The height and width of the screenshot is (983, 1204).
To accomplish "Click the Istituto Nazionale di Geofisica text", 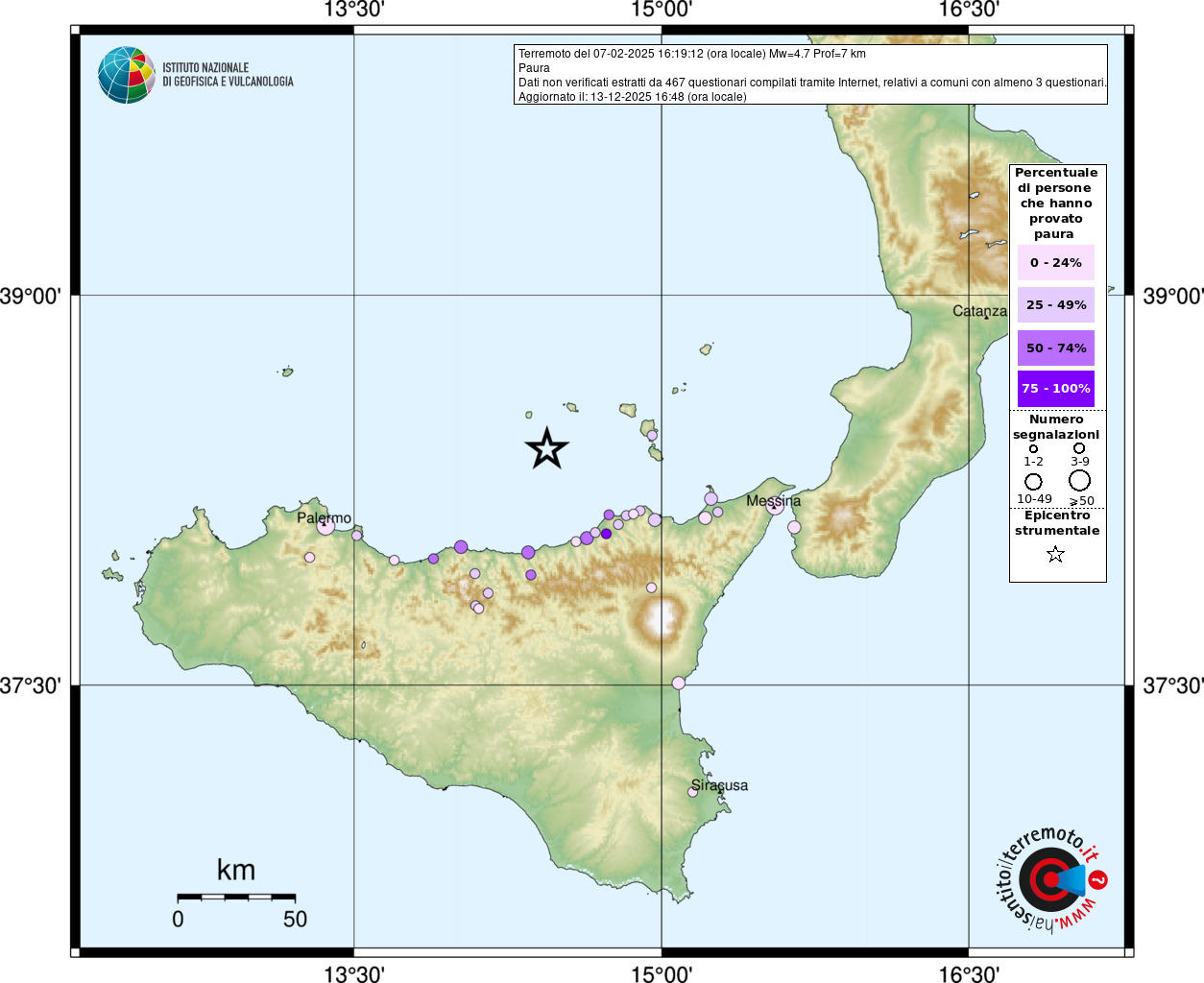I will pos(228,75).
